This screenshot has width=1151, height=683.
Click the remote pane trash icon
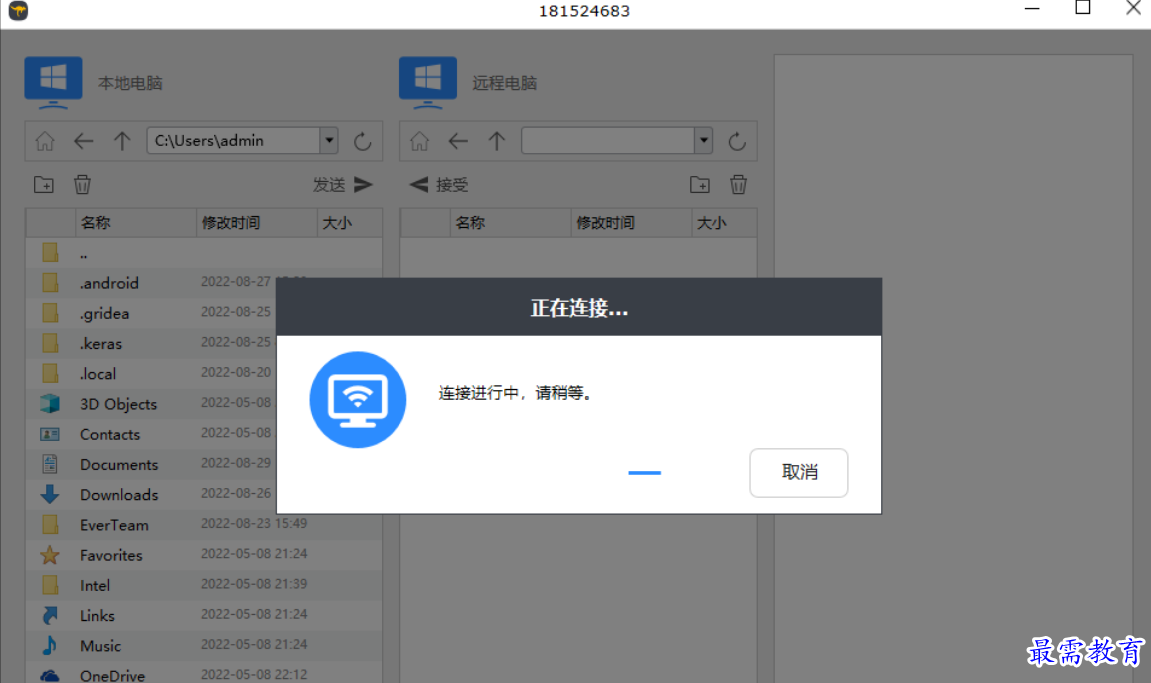(738, 184)
